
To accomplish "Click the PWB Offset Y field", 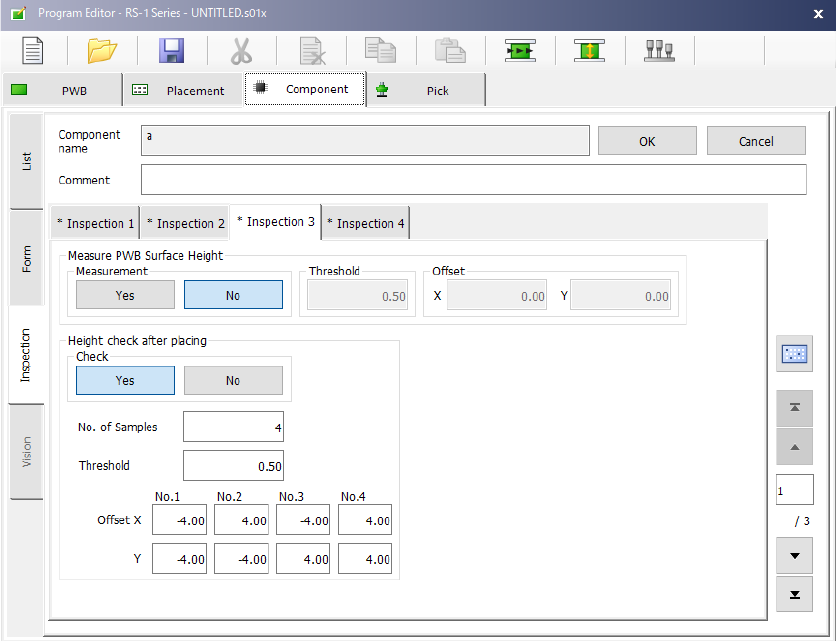I will click(620, 295).
